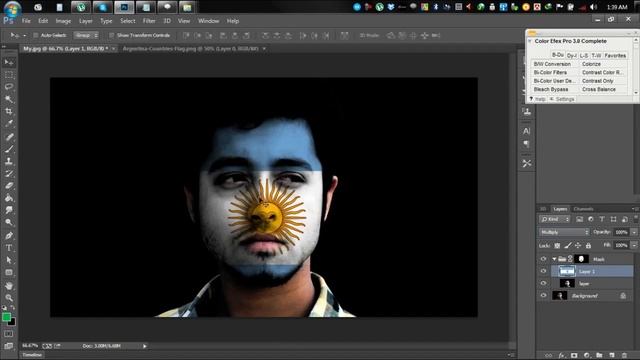This screenshot has height=360, width=640.
Task: Hide Layer 1 using eye icon
Action: [x=543, y=271]
